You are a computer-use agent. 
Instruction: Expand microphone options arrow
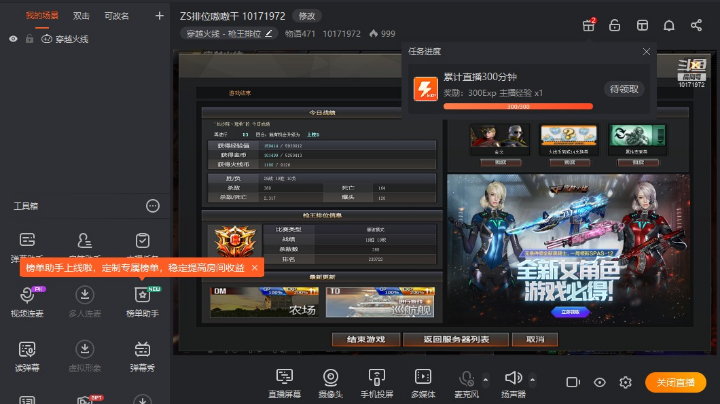(486, 380)
